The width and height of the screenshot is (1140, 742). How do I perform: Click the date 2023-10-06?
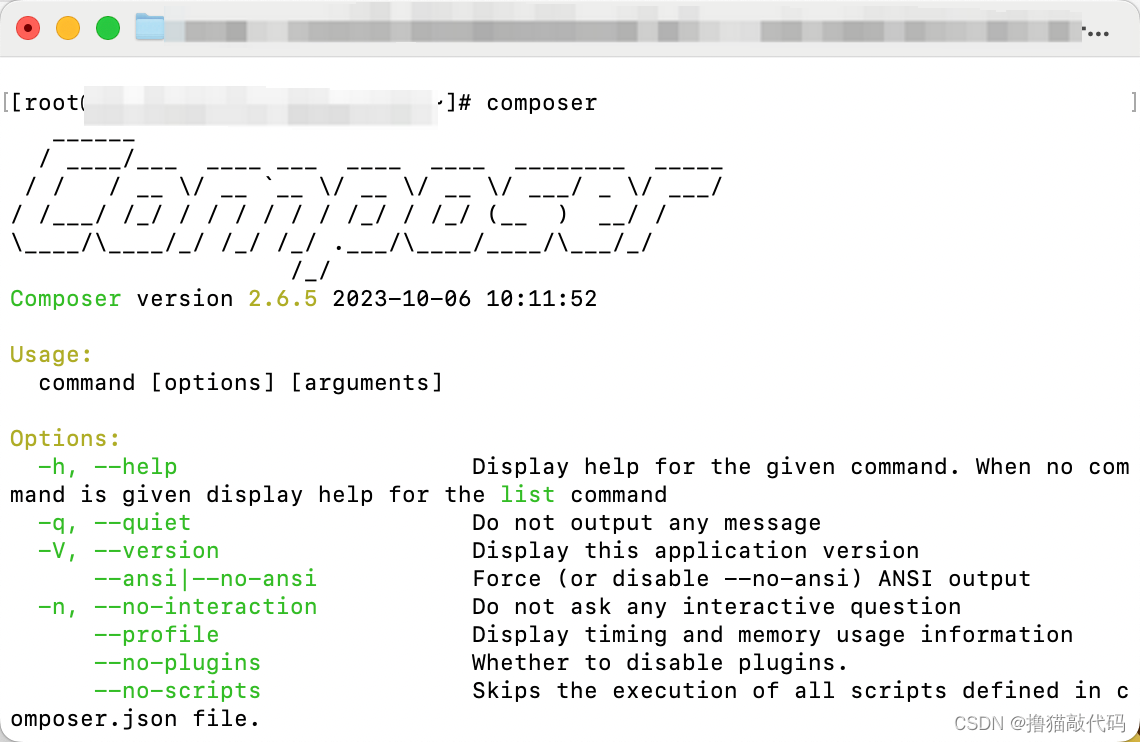coord(401,299)
